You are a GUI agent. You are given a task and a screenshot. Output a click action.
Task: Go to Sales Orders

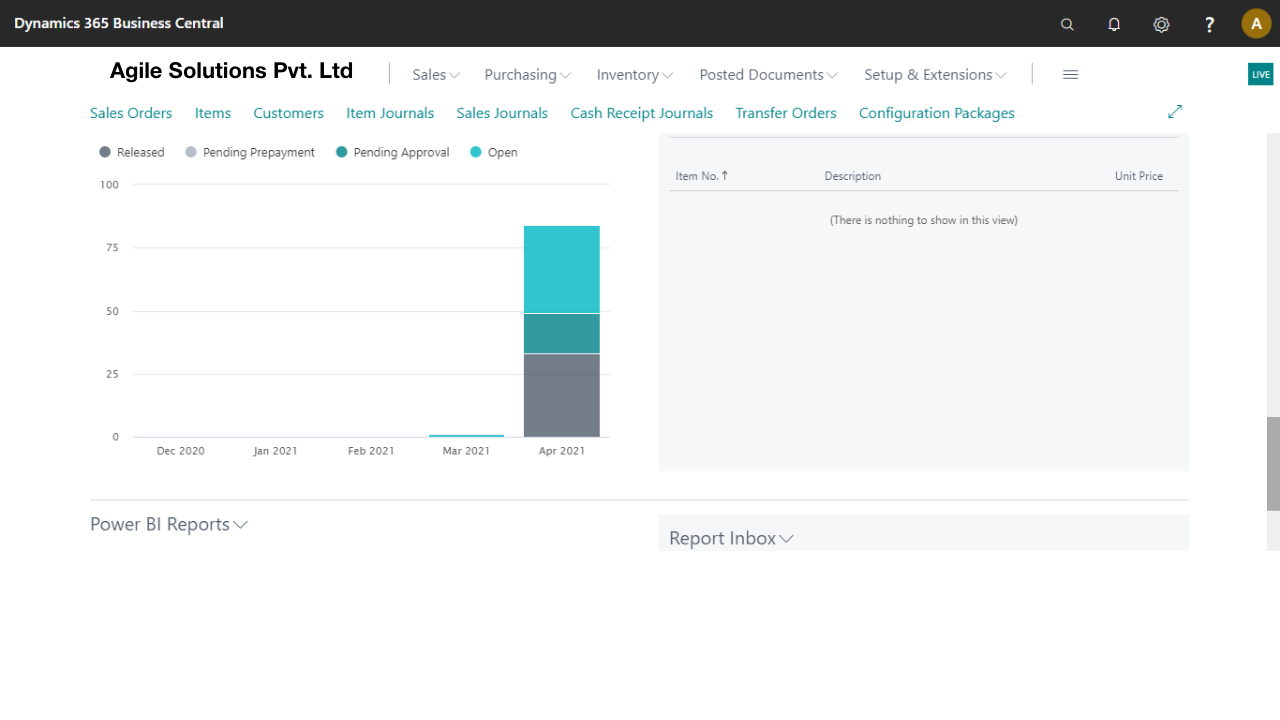pos(131,113)
